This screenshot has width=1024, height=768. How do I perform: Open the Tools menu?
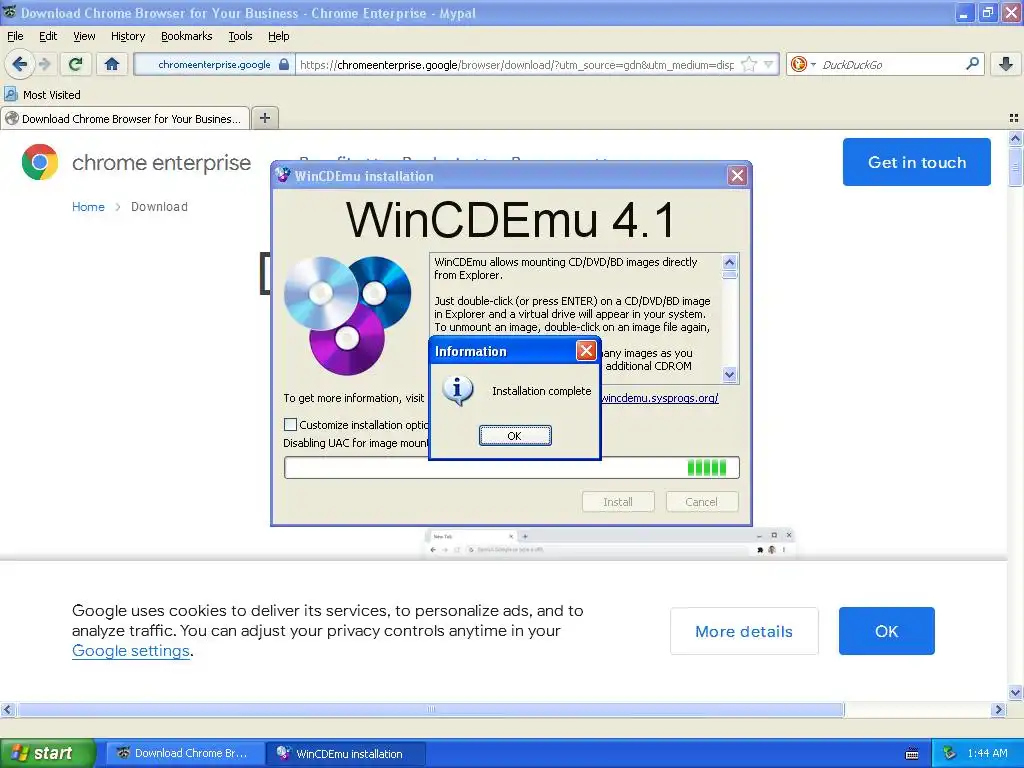pyautogui.click(x=240, y=36)
